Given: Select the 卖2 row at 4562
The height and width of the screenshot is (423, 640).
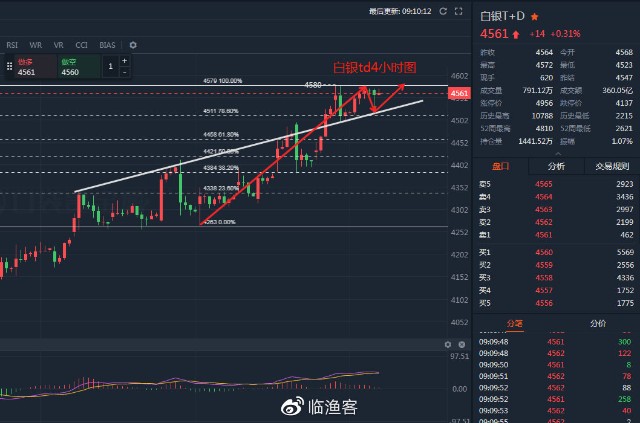Looking at the screenshot, I should (556, 222).
